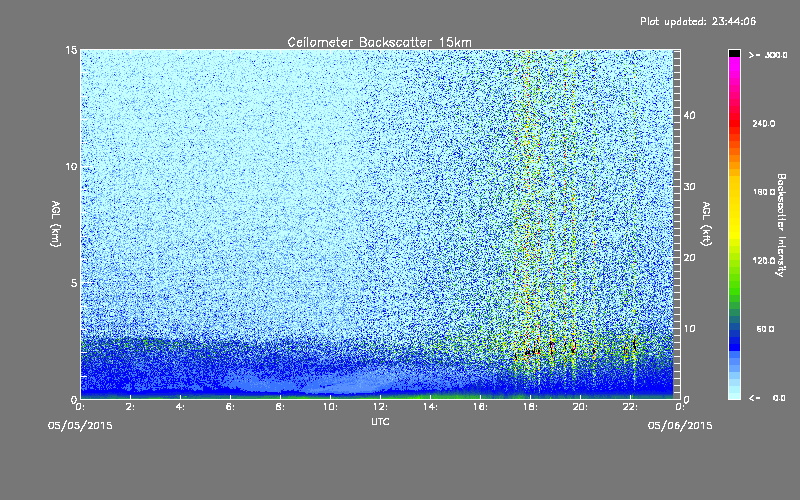The height and width of the screenshot is (500, 800).
Task: Click the 120.0 colorbar label
Action: click(764, 261)
